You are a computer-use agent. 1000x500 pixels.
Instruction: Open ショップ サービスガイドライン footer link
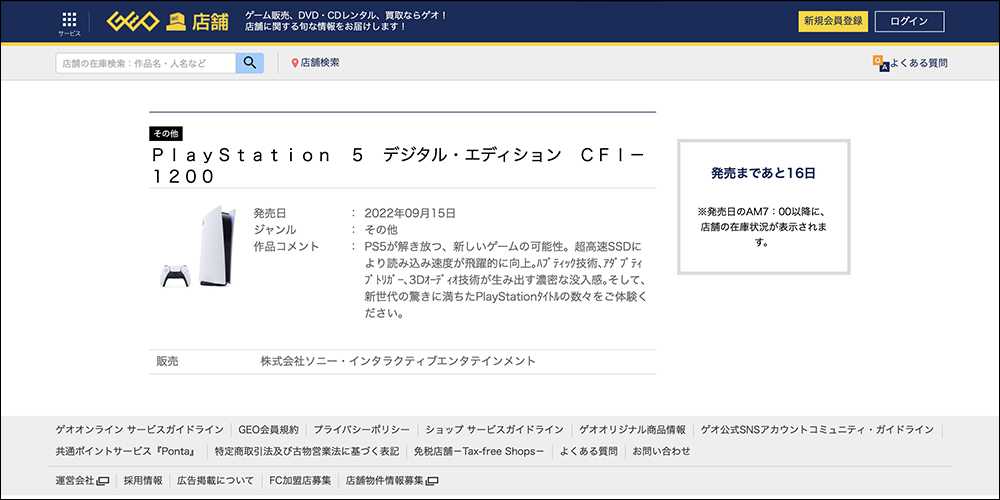[x=495, y=429]
